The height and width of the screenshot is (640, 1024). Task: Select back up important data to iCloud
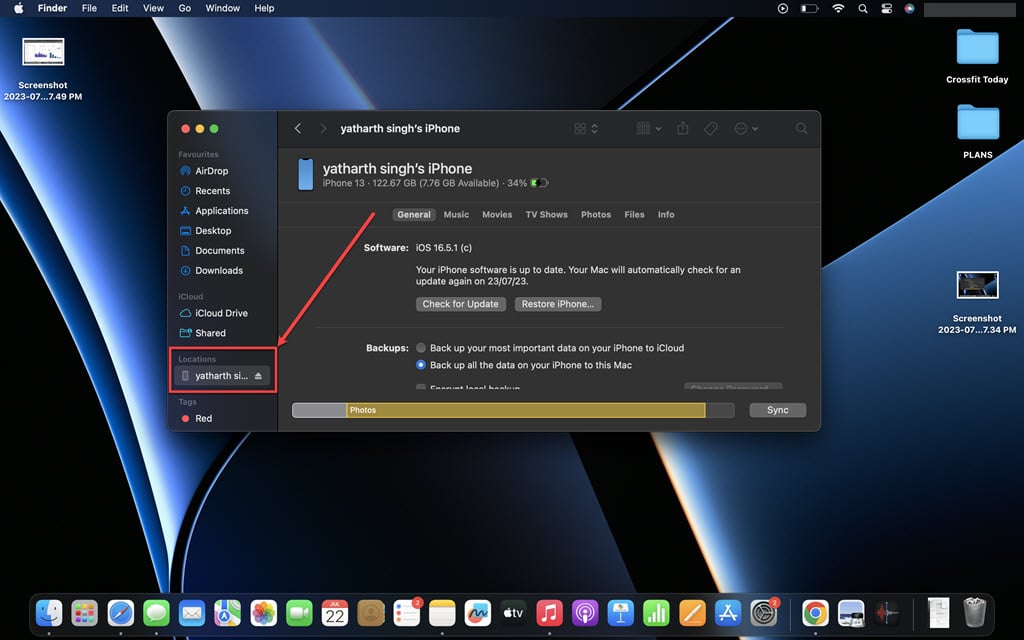pyautogui.click(x=421, y=348)
